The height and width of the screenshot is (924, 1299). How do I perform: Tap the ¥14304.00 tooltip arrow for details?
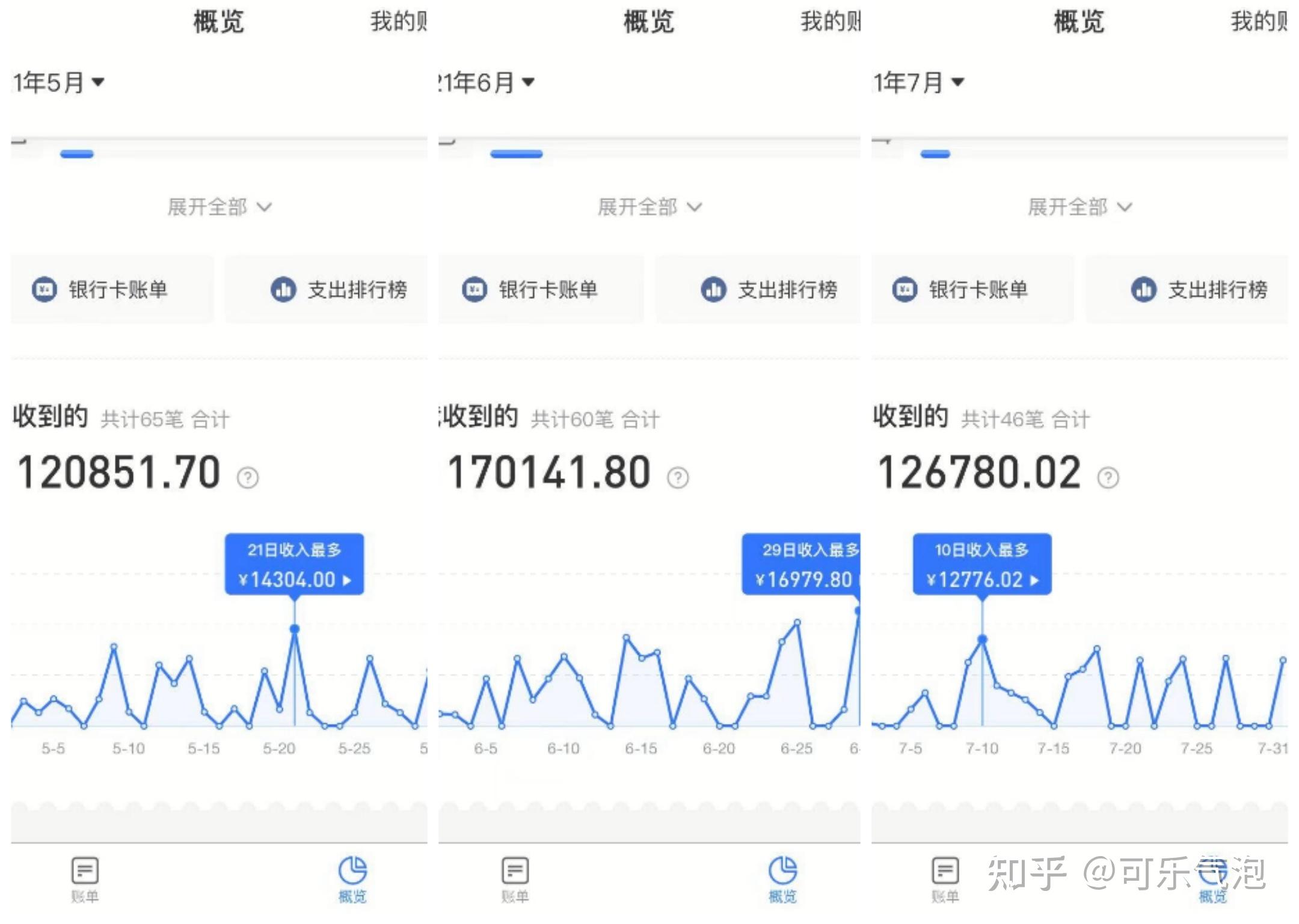346,579
